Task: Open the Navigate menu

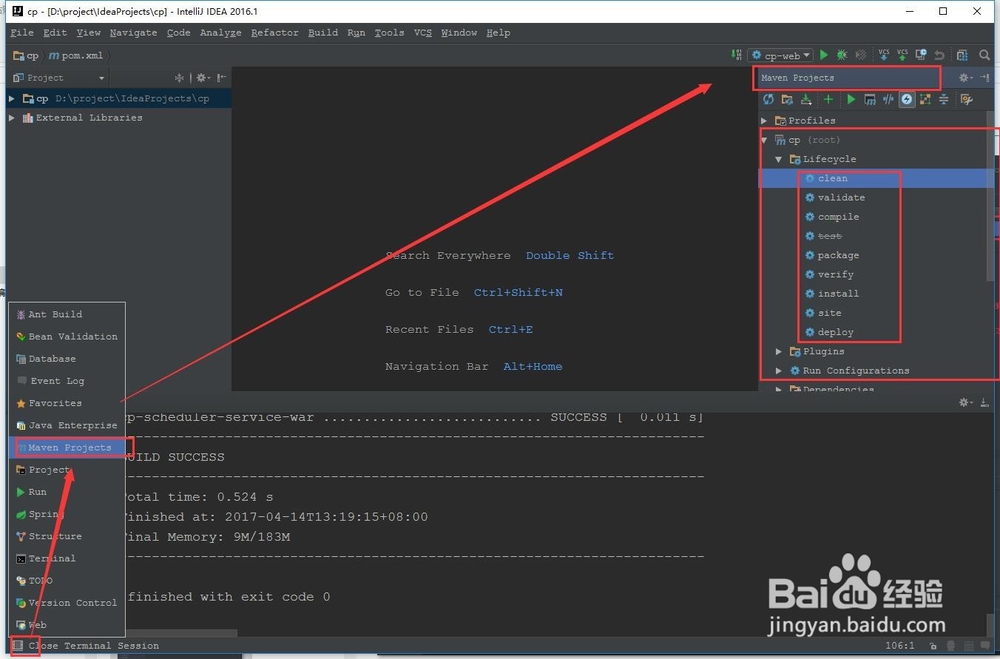Action: click(133, 33)
